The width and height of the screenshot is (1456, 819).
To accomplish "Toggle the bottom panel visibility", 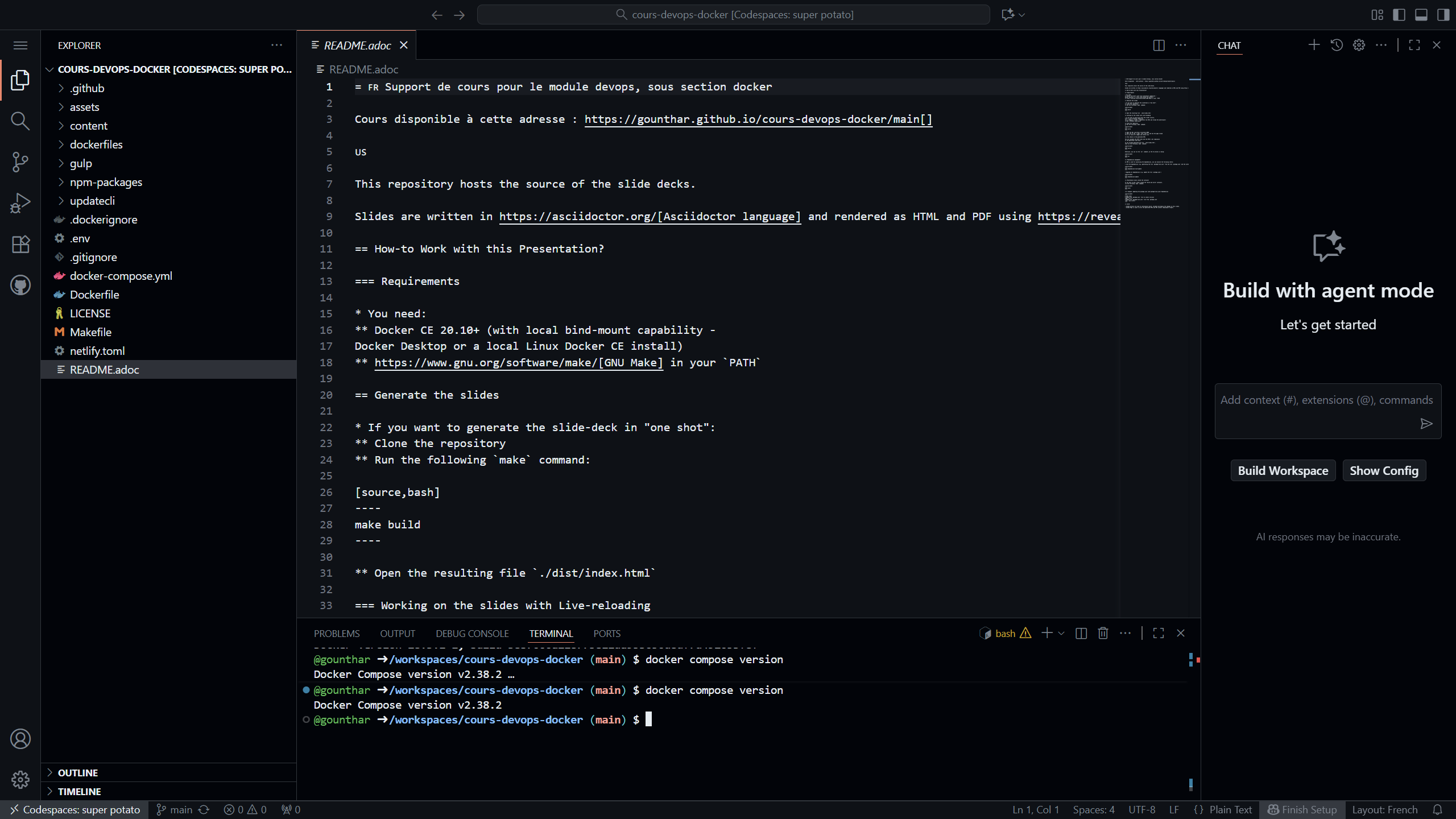I will tap(1421, 14).
